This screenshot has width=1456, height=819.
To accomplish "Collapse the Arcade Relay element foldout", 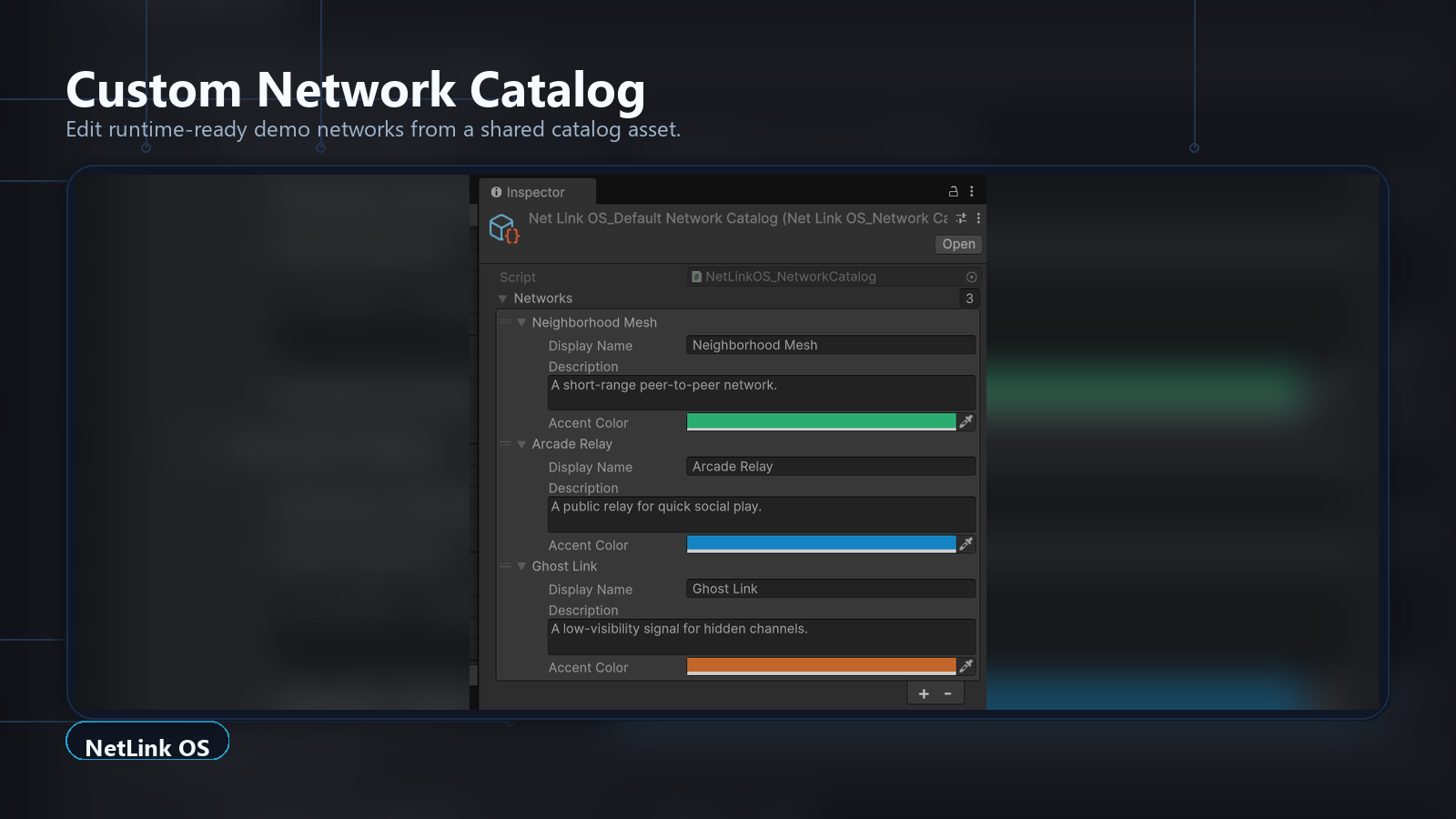I will tap(521, 444).
